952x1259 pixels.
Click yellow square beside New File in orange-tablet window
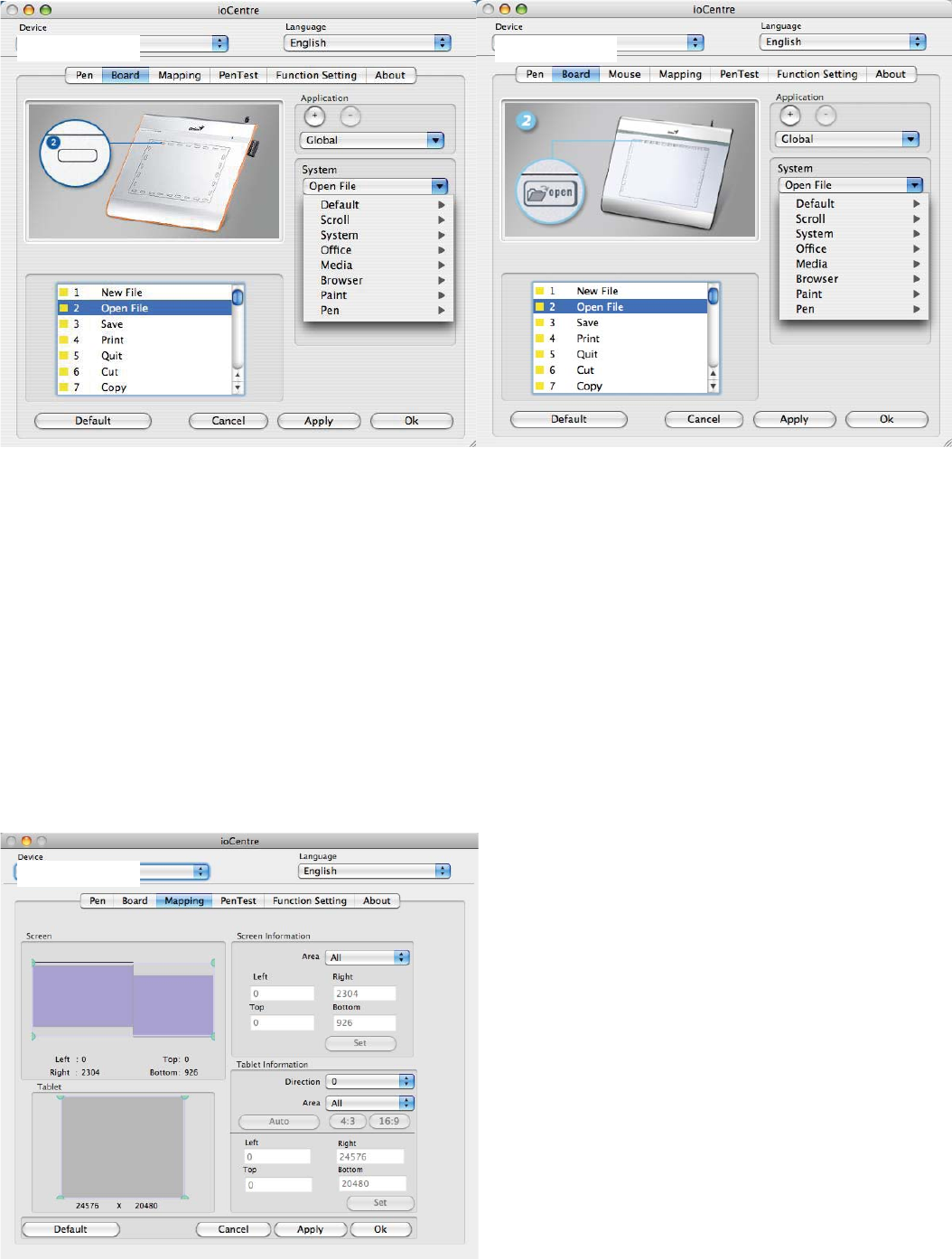pyautogui.click(x=64, y=293)
